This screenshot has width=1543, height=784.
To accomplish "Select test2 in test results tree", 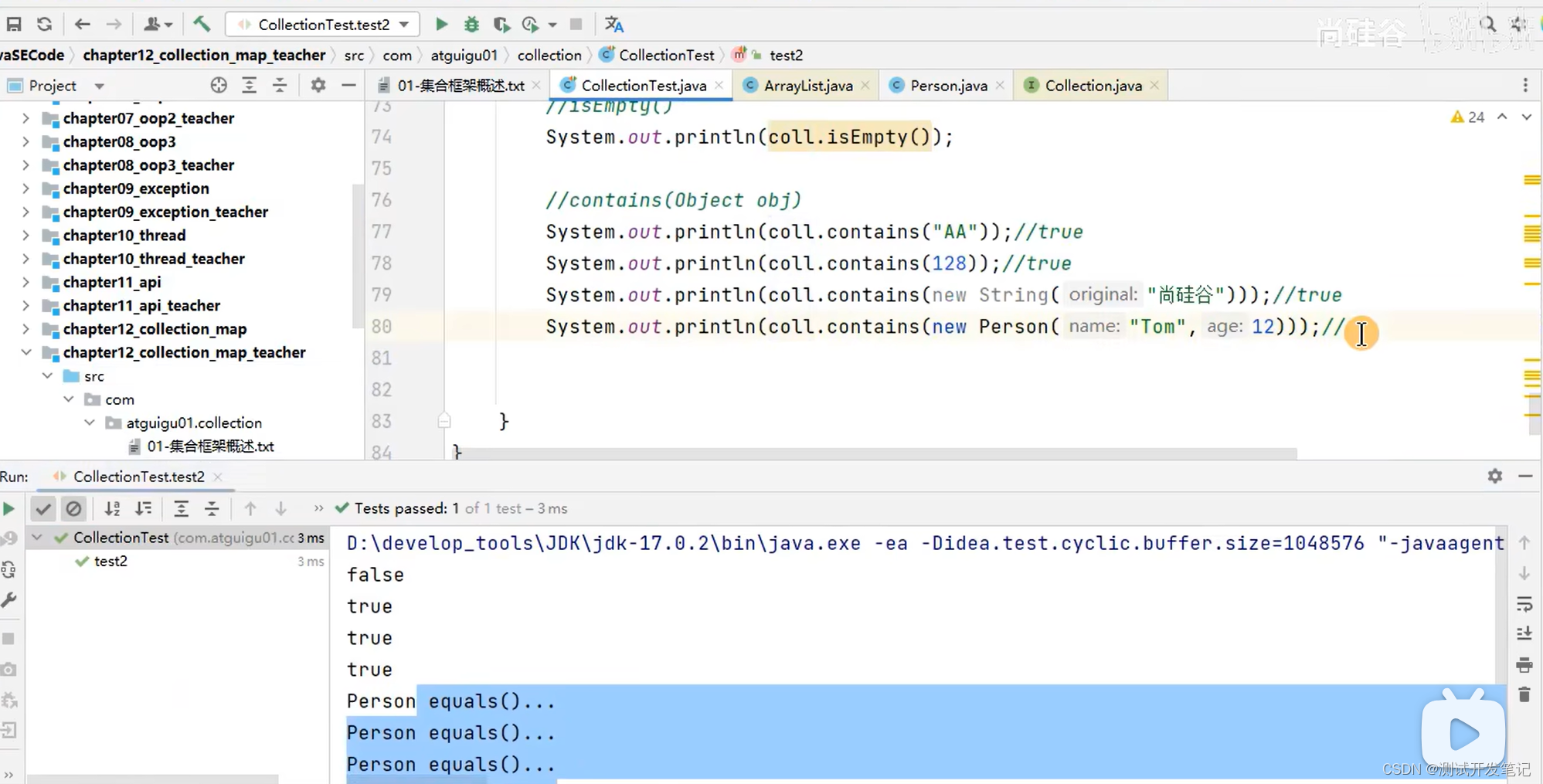I will pyautogui.click(x=110, y=562).
